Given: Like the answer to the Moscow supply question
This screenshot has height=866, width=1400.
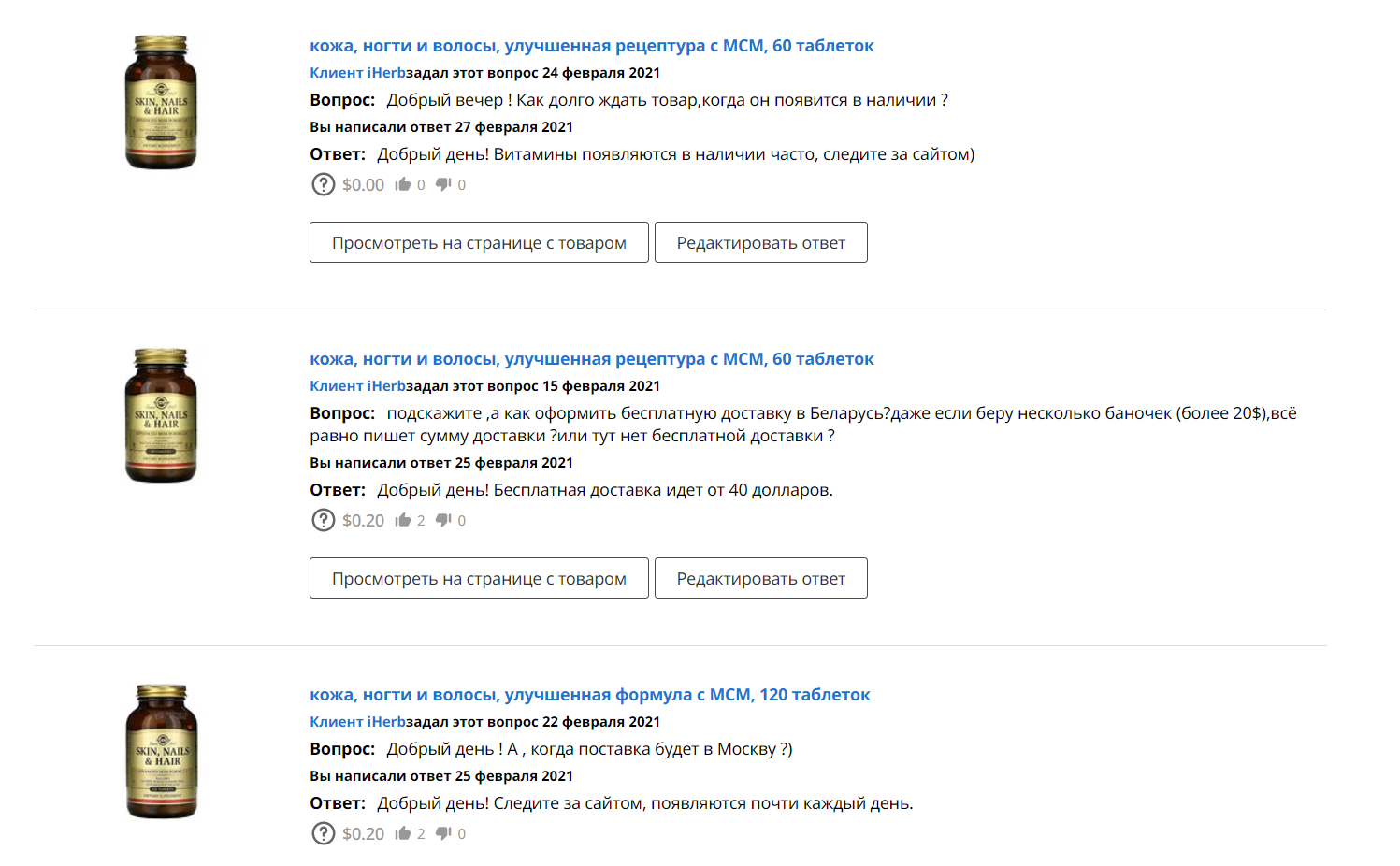Looking at the screenshot, I should pyautogui.click(x=403, y=833).
